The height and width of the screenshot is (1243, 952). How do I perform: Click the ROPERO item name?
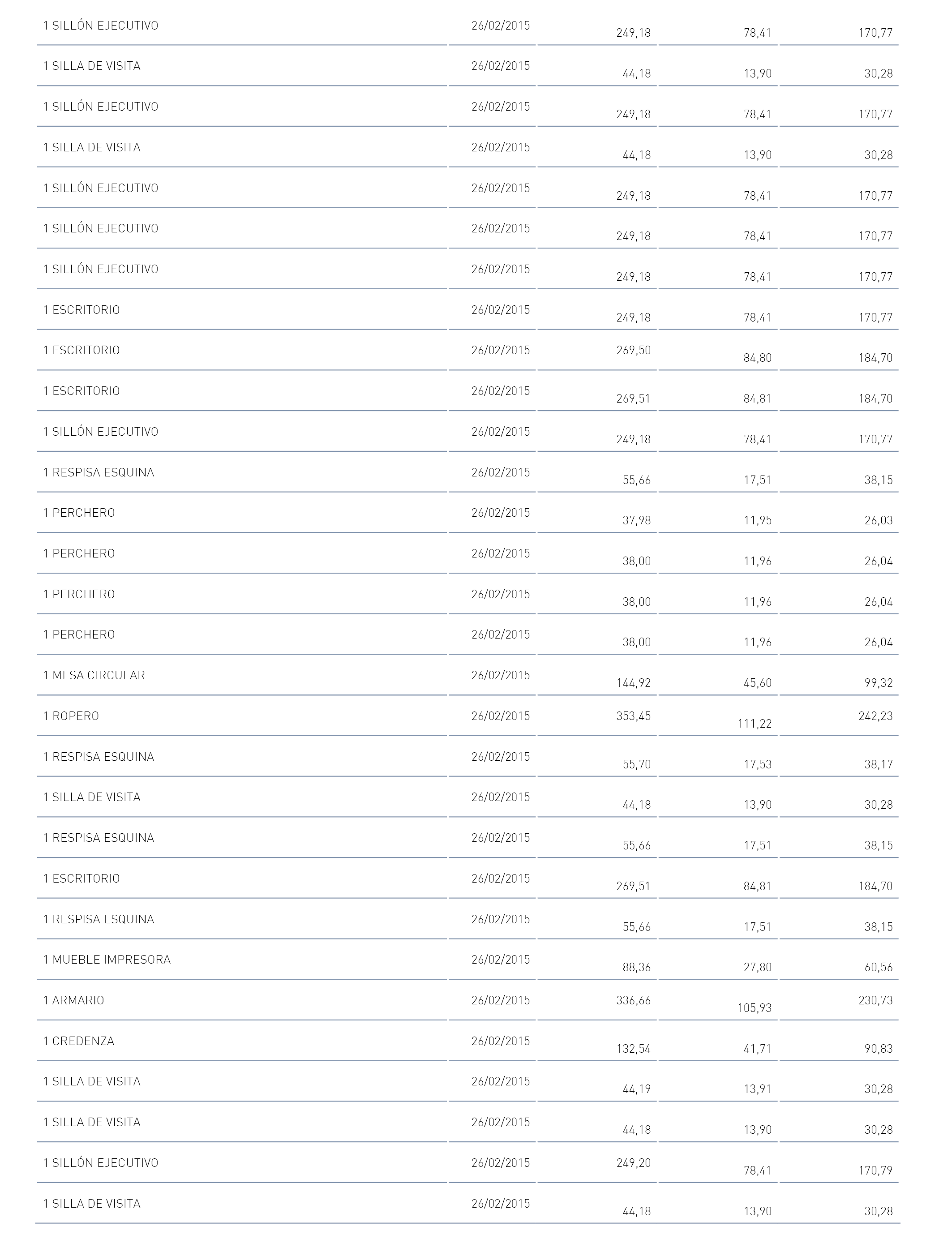(71, 716)
